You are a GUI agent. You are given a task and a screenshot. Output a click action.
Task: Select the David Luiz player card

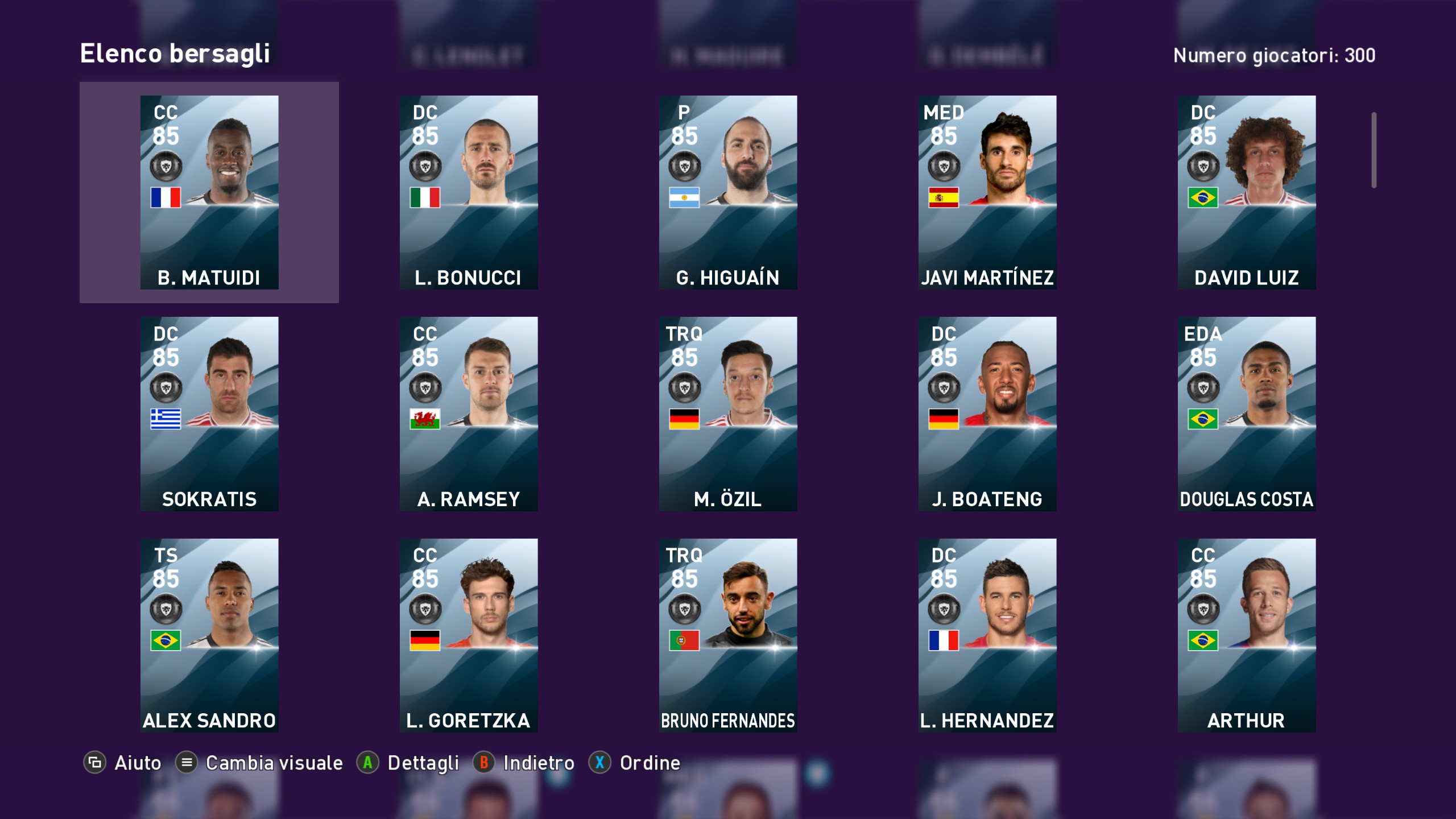pos(1247,192)
